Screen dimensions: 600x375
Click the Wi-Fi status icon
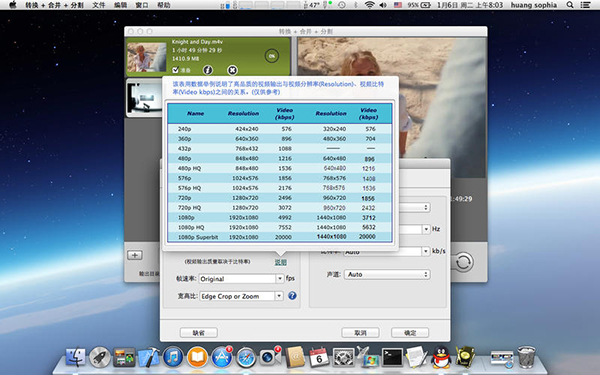coord(369,5)
